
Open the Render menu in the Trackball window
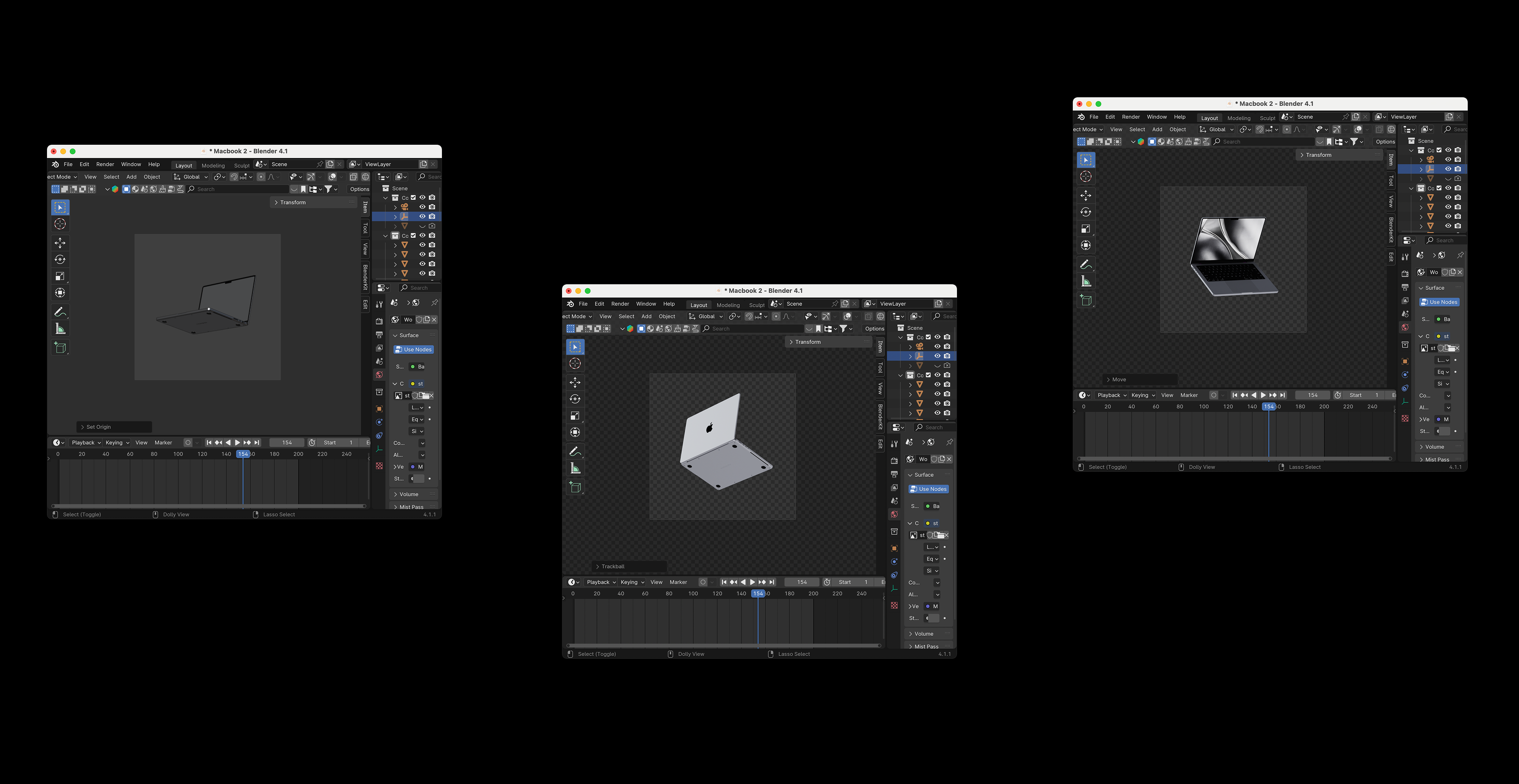click(x=620, y=304)
